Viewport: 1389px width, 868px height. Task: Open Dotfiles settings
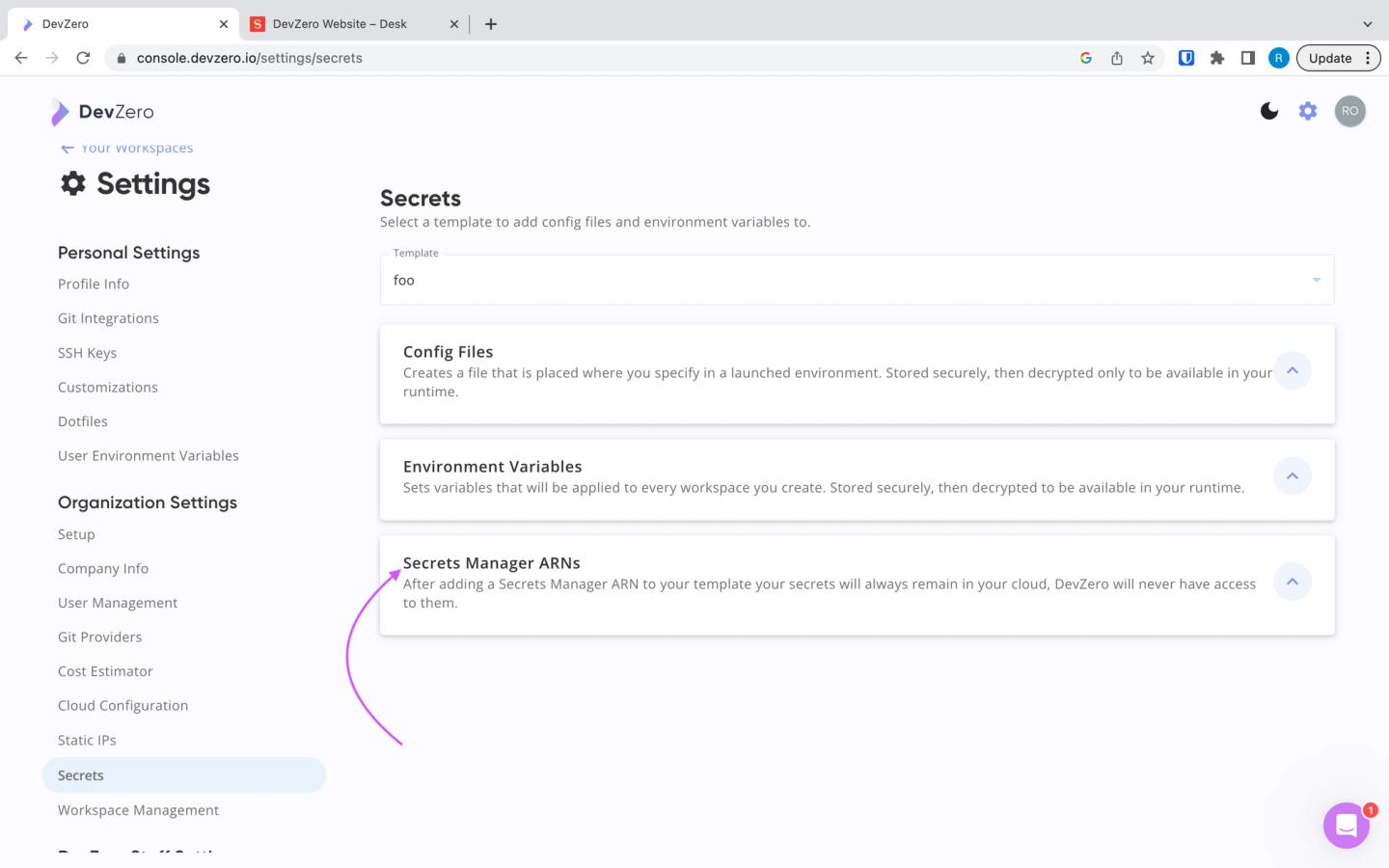[x=83, y=421]
